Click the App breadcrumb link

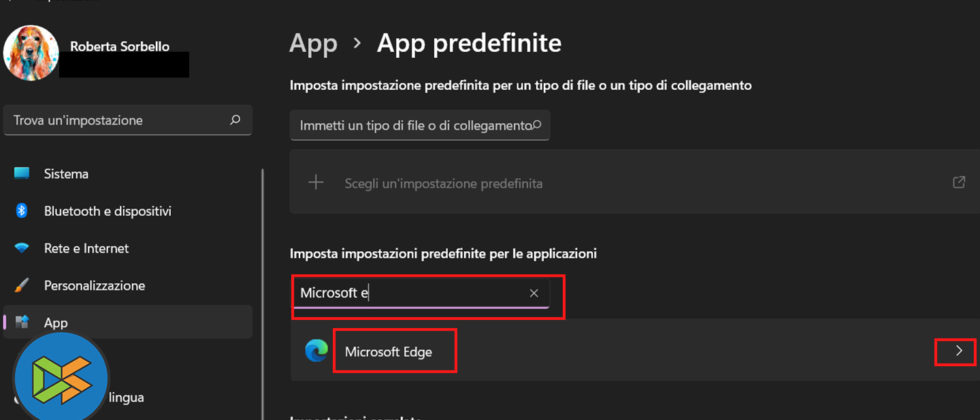pos(312,43)
